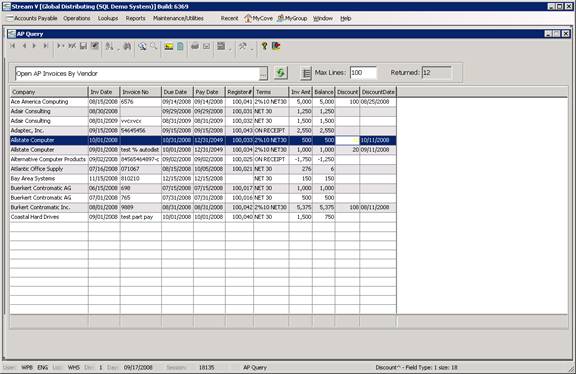Click the DiscountDate column header

point(378,92)
